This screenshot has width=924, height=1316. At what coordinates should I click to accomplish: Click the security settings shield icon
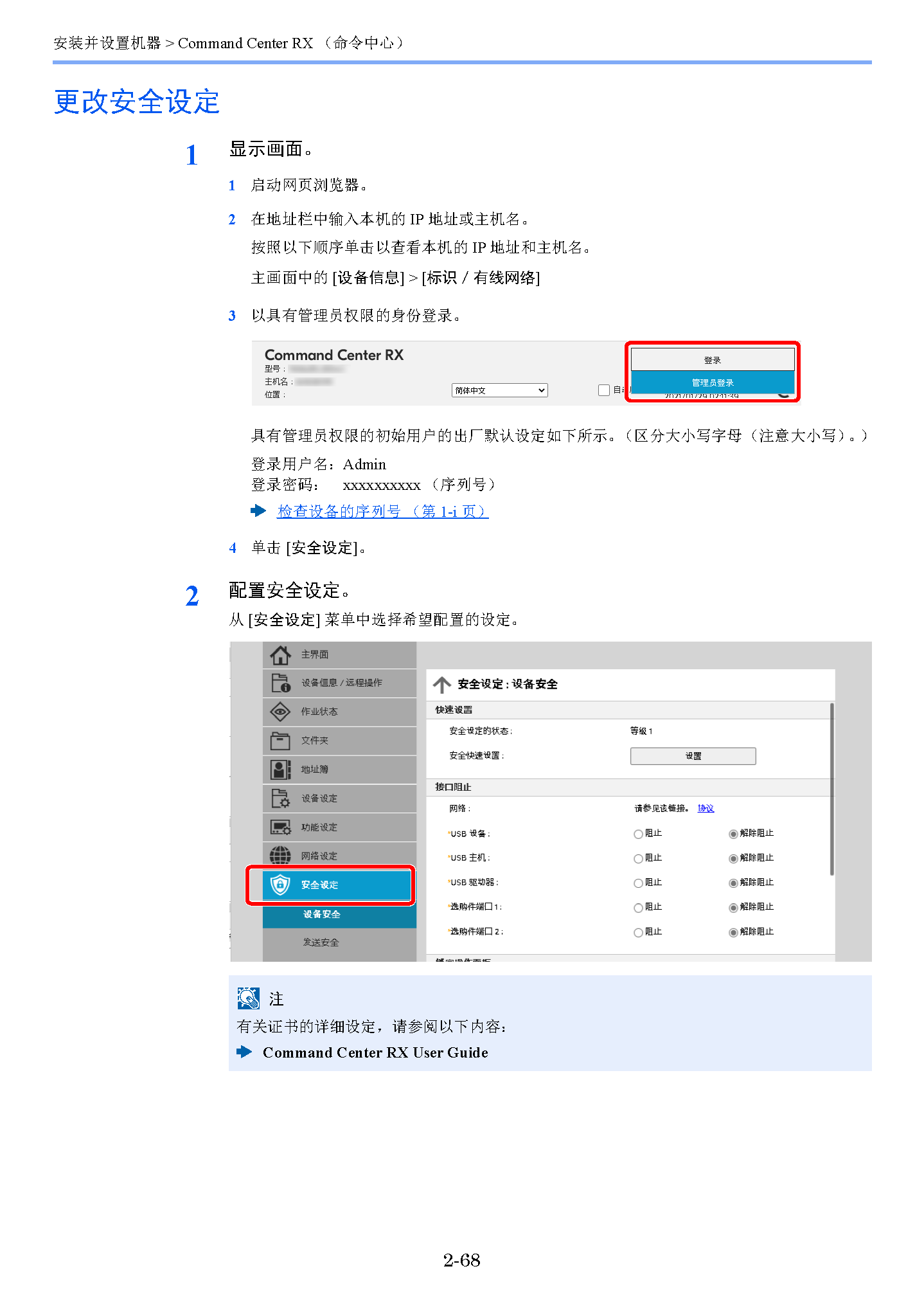pyautogui.click(x=280, y=885)
